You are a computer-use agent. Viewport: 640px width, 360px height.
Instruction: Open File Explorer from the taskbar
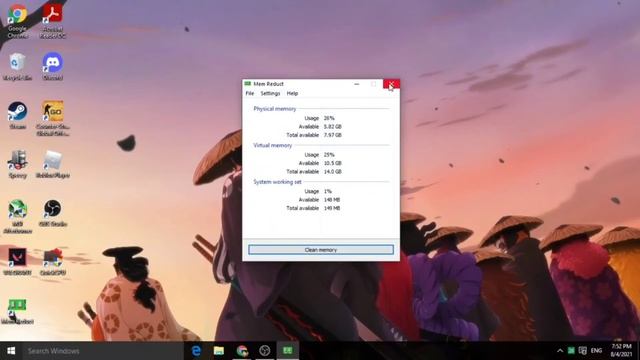[x=219, y=351]
